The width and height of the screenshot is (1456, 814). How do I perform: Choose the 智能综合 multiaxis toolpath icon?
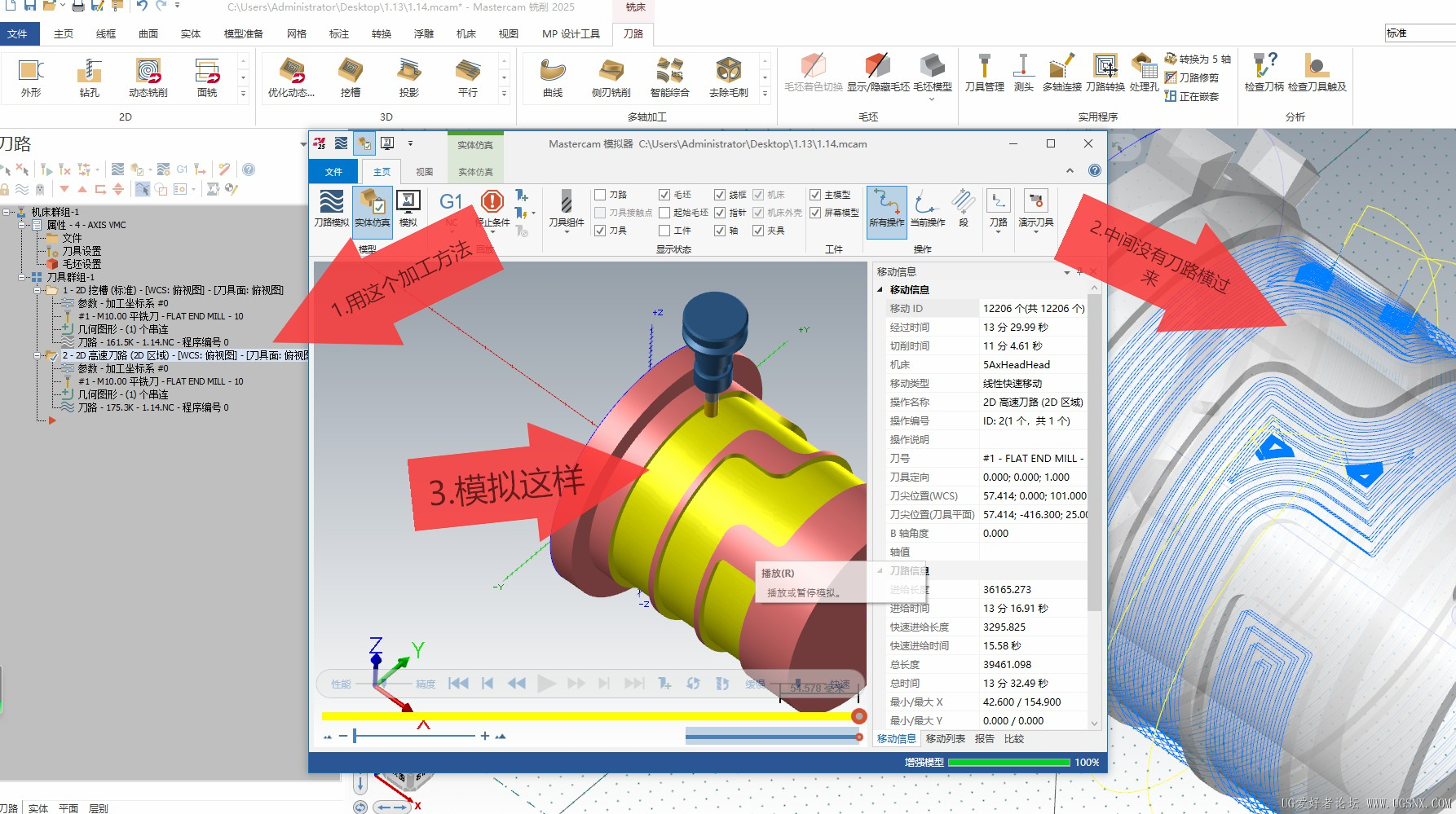coord(670,78)
